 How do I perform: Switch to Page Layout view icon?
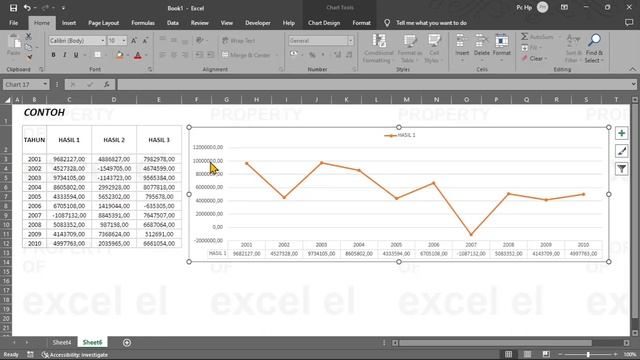(x=527, y=354)
